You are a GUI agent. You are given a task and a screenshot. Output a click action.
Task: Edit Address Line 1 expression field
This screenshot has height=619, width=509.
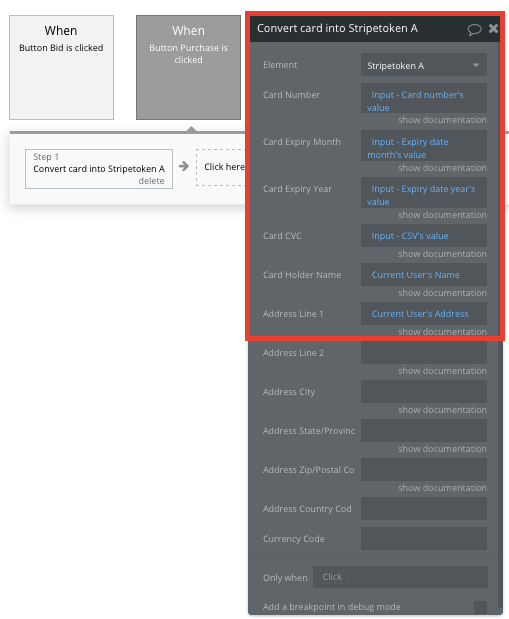click(x=424, y=314)
